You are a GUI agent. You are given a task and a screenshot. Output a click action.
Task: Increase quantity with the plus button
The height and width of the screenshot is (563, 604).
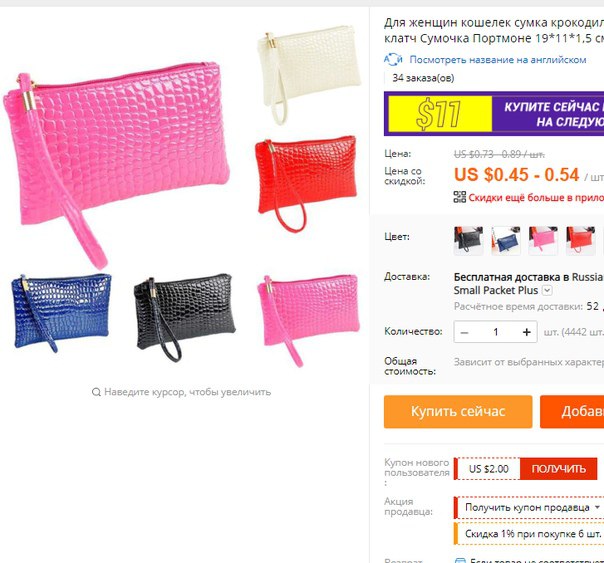pos(527,332)
